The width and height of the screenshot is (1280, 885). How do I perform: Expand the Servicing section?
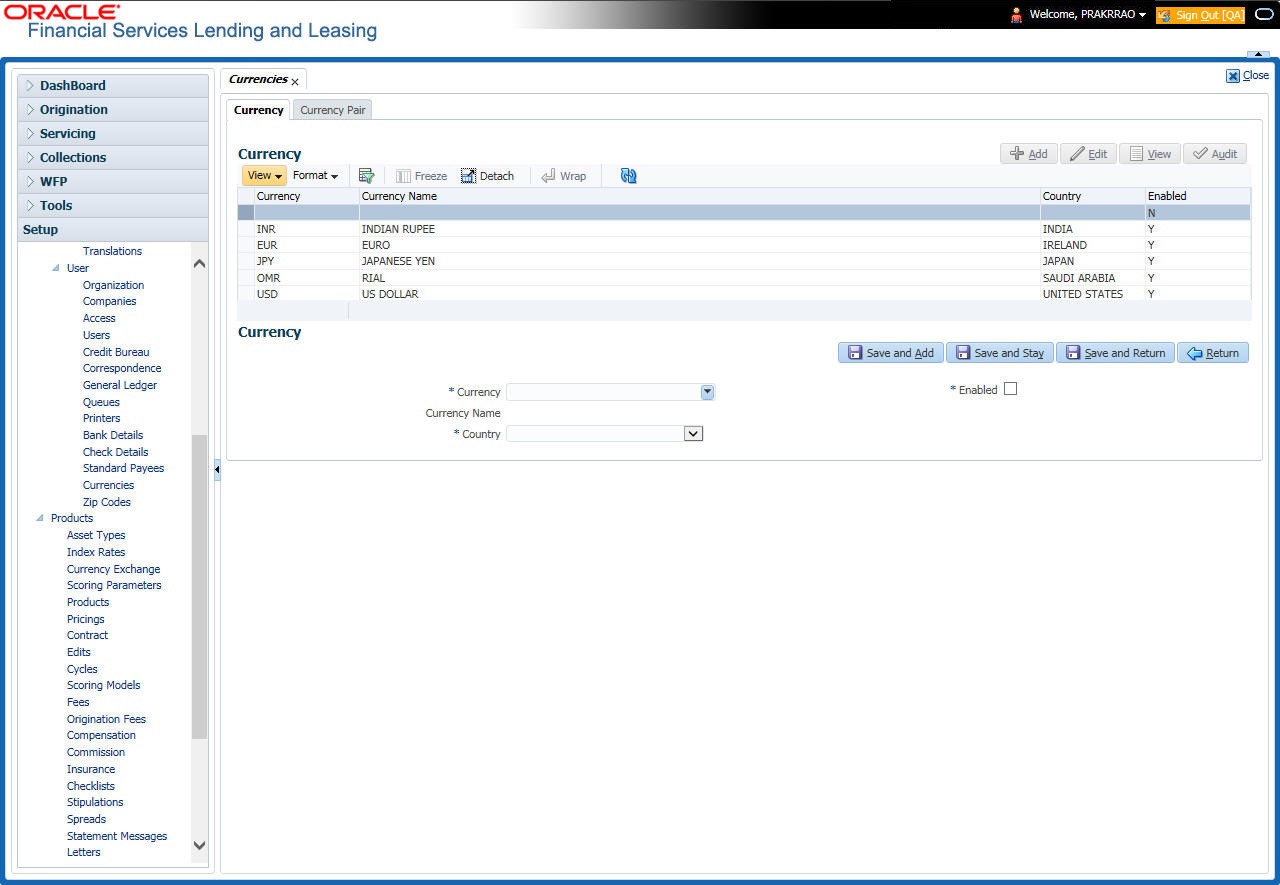point(113,134)
